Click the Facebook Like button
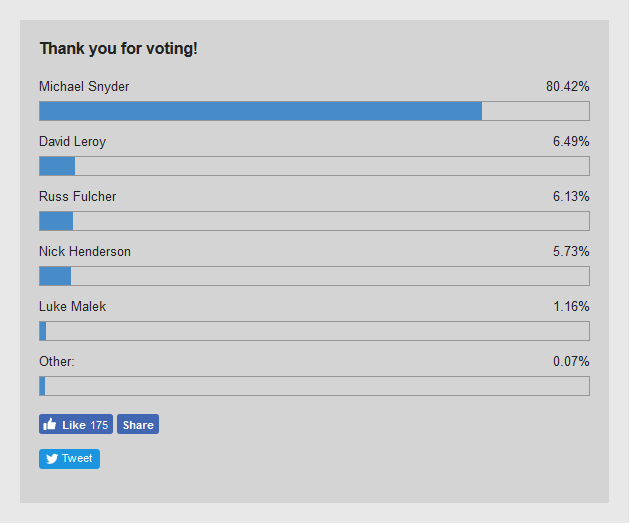Image resolution: width=631 pixels, height=525 pixels. pyautogui.click(x=76, y=424)
